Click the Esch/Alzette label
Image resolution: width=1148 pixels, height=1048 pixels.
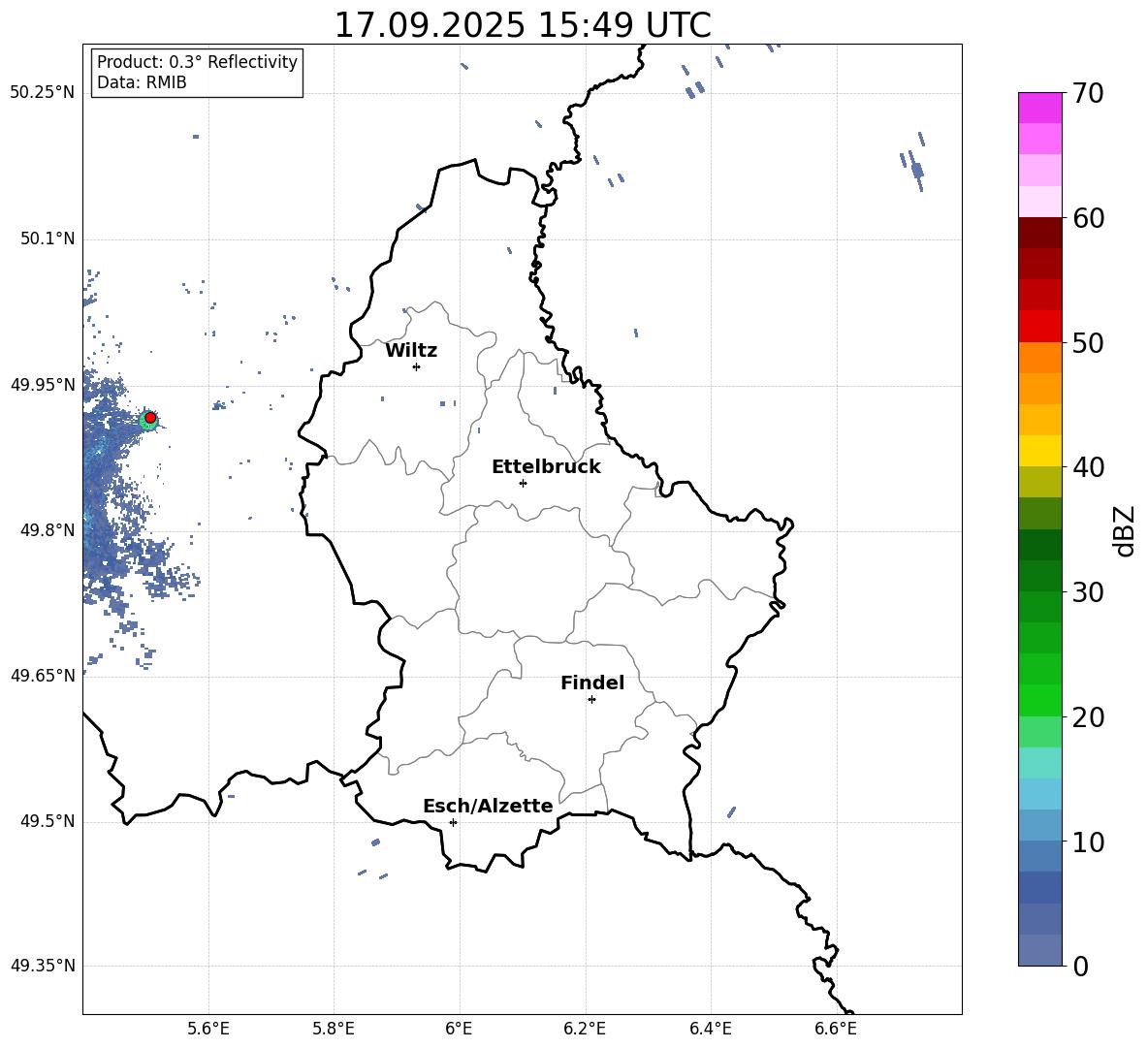click(488, 806)
